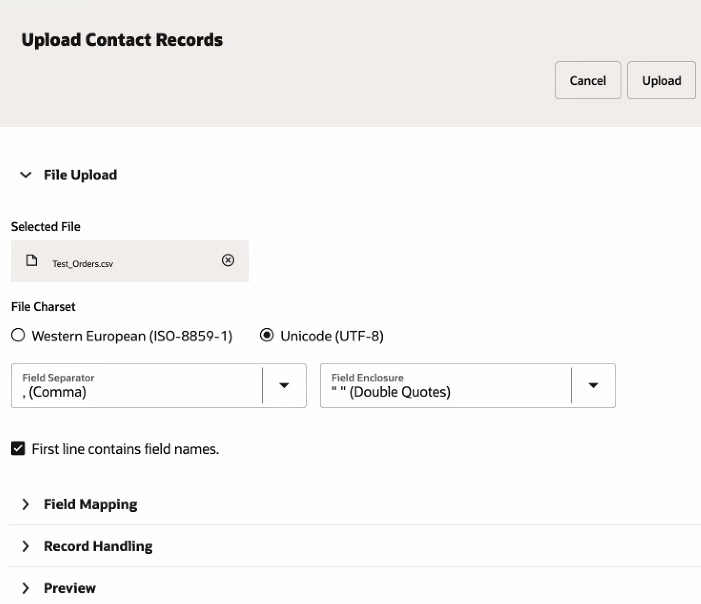Click the Field Mapping chevron arrow
Screen dimensions: 701x604
[x=25, y=504]
